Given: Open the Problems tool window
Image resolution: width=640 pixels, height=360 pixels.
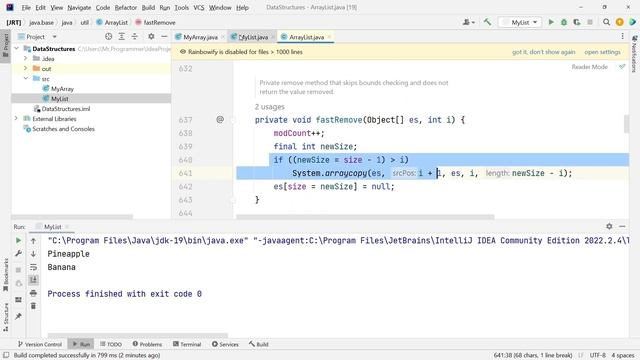Looking at the screenshot, I should pyautogui.click(x=147, y=344).
